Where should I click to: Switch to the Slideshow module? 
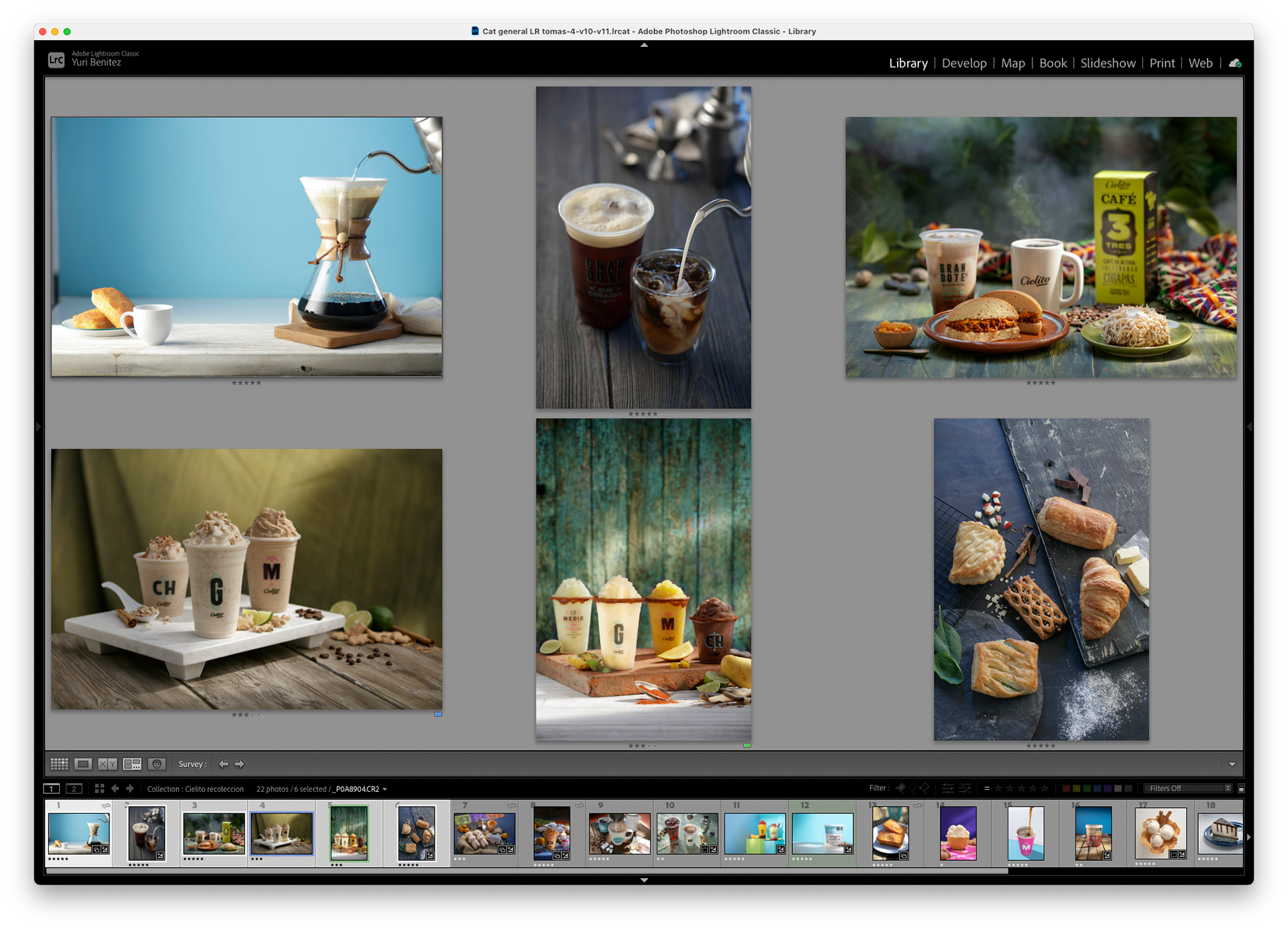[1108, 63]
